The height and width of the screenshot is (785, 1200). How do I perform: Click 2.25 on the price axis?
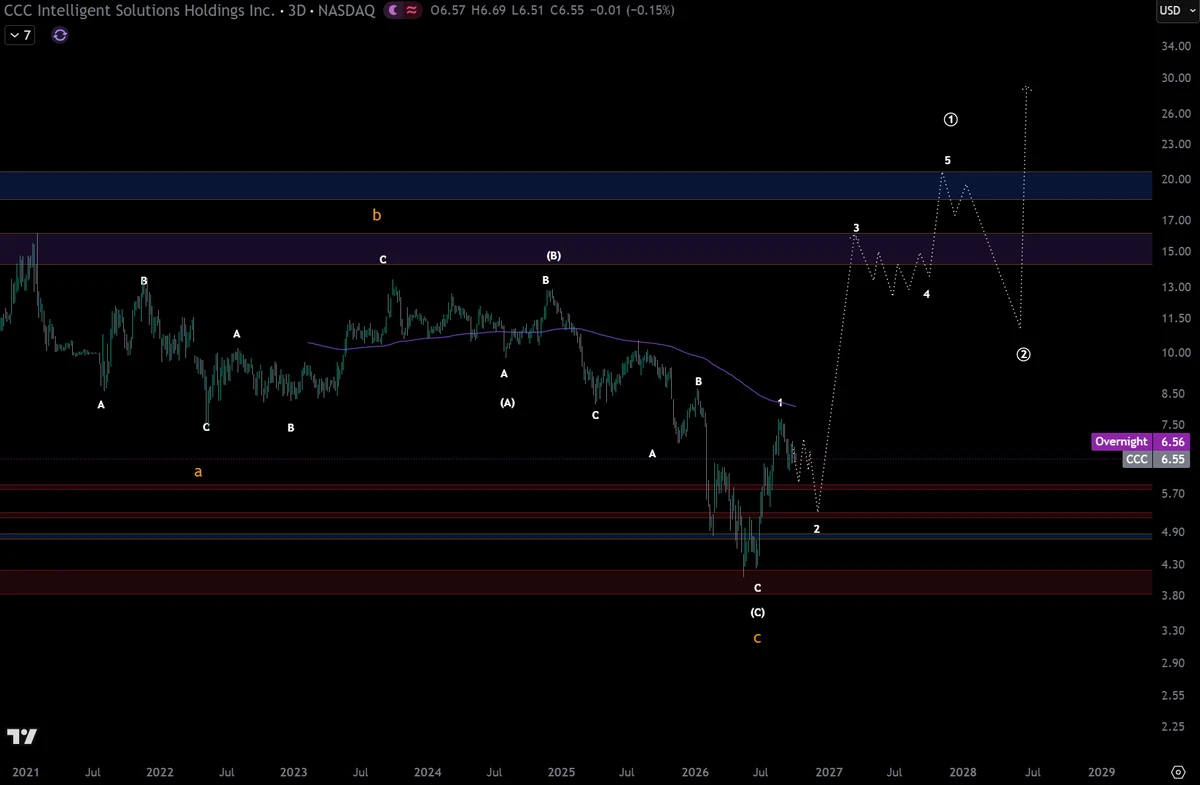tap(1172, 727)
